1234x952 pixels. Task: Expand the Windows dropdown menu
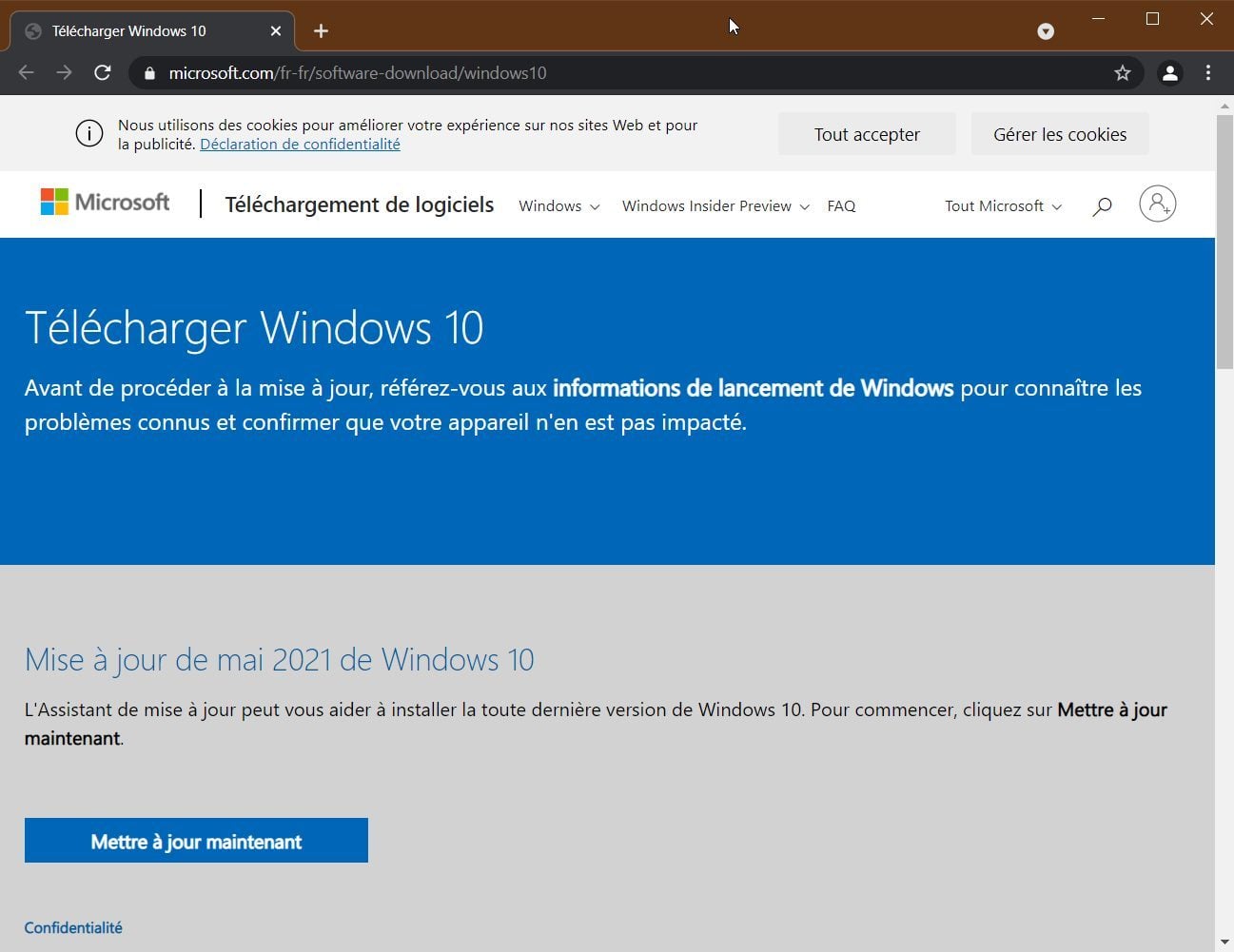[558, 206]
